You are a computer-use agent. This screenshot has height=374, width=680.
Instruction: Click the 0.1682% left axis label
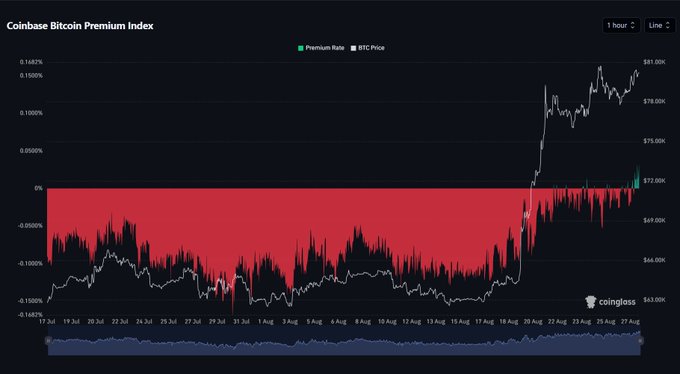pos(31,62)
